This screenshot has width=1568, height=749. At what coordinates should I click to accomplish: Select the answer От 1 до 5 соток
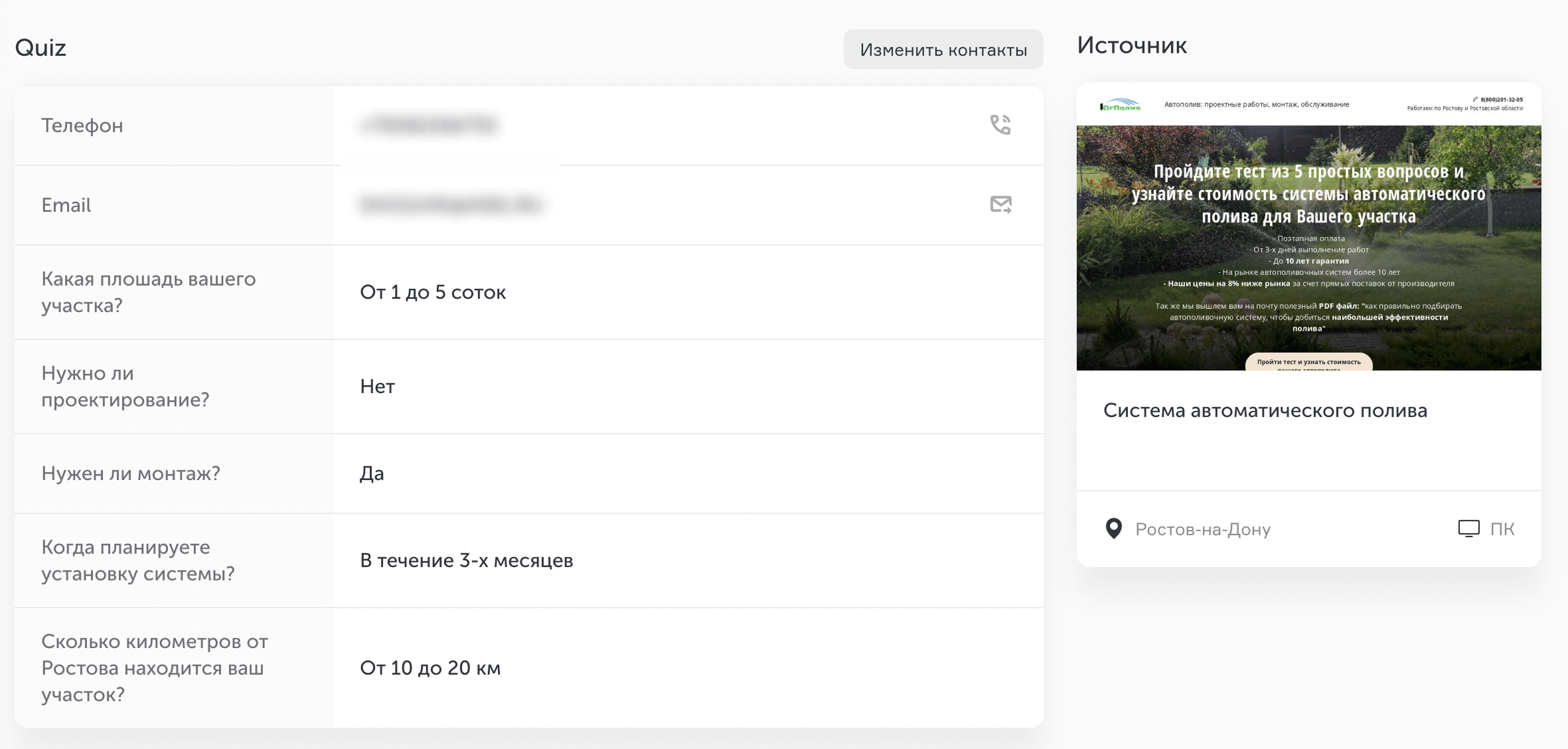433,292
